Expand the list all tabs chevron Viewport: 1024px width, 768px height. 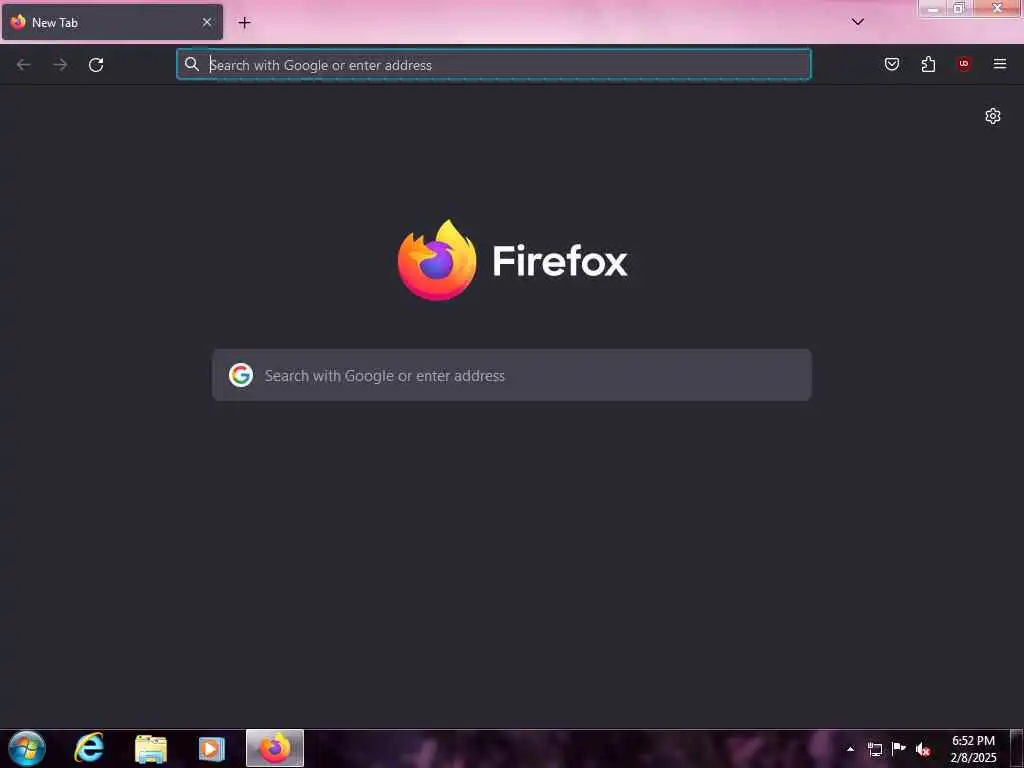tap(858, 22)
